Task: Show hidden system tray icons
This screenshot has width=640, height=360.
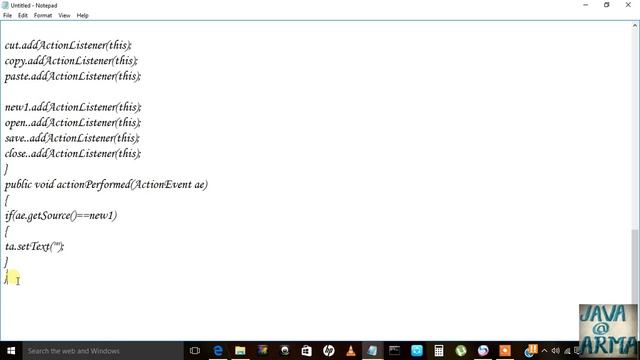Action: pyautogui.click(x=544, y=351)
